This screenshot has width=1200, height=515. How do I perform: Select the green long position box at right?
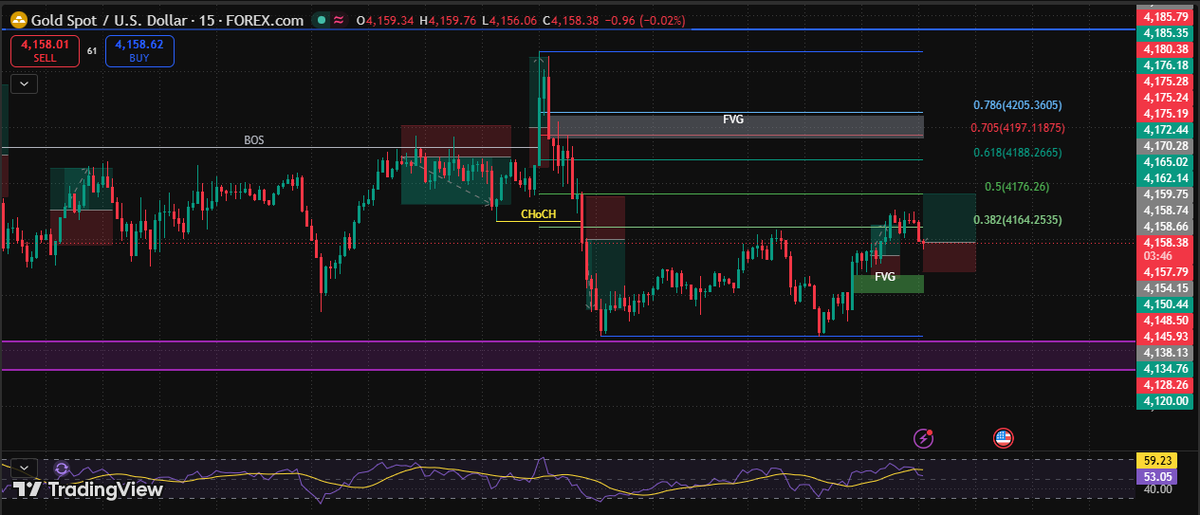[x=949, y=218]
